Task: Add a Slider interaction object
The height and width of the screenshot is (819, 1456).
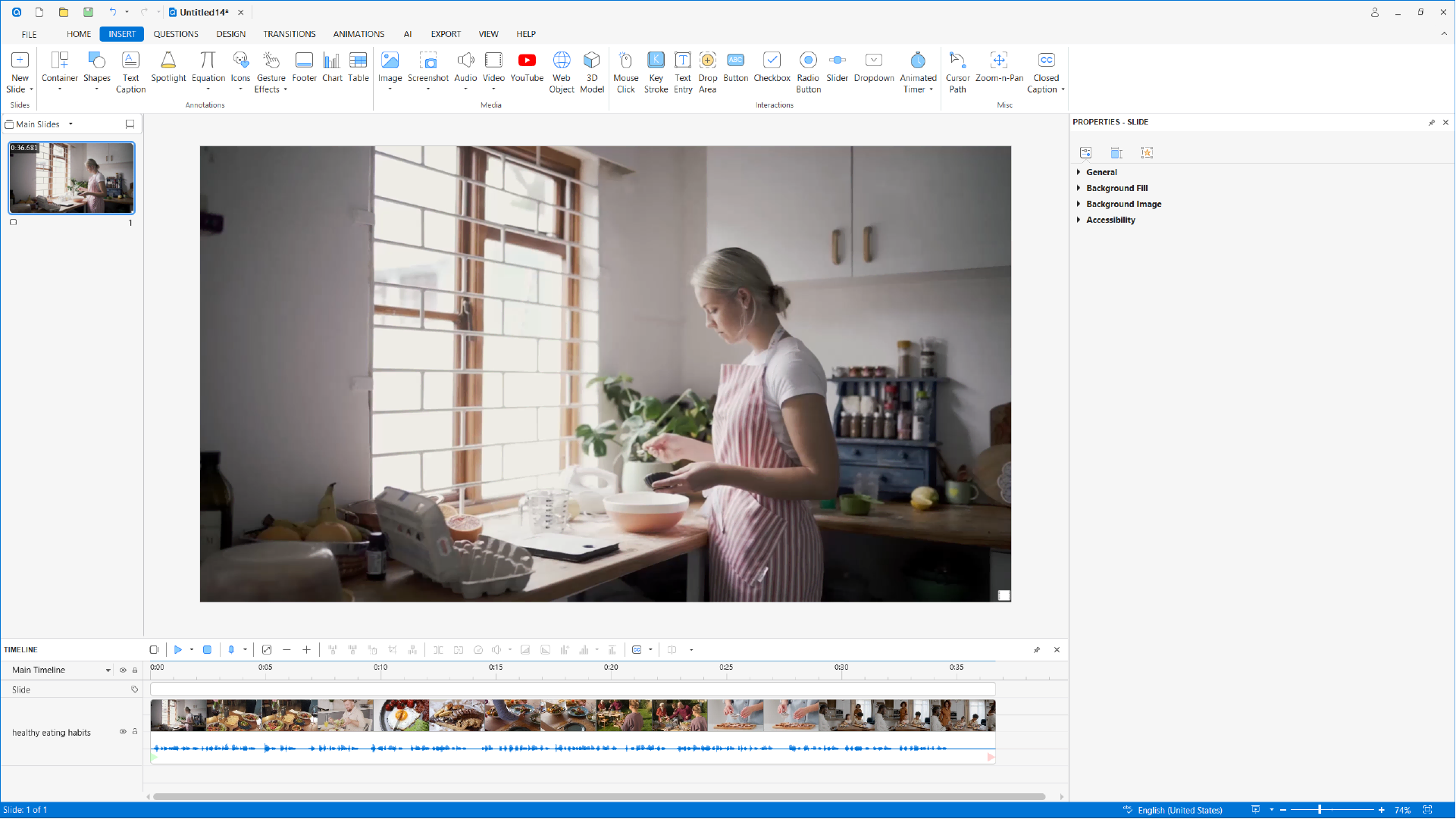Action: pyautogui.click(x=837, y=67)
